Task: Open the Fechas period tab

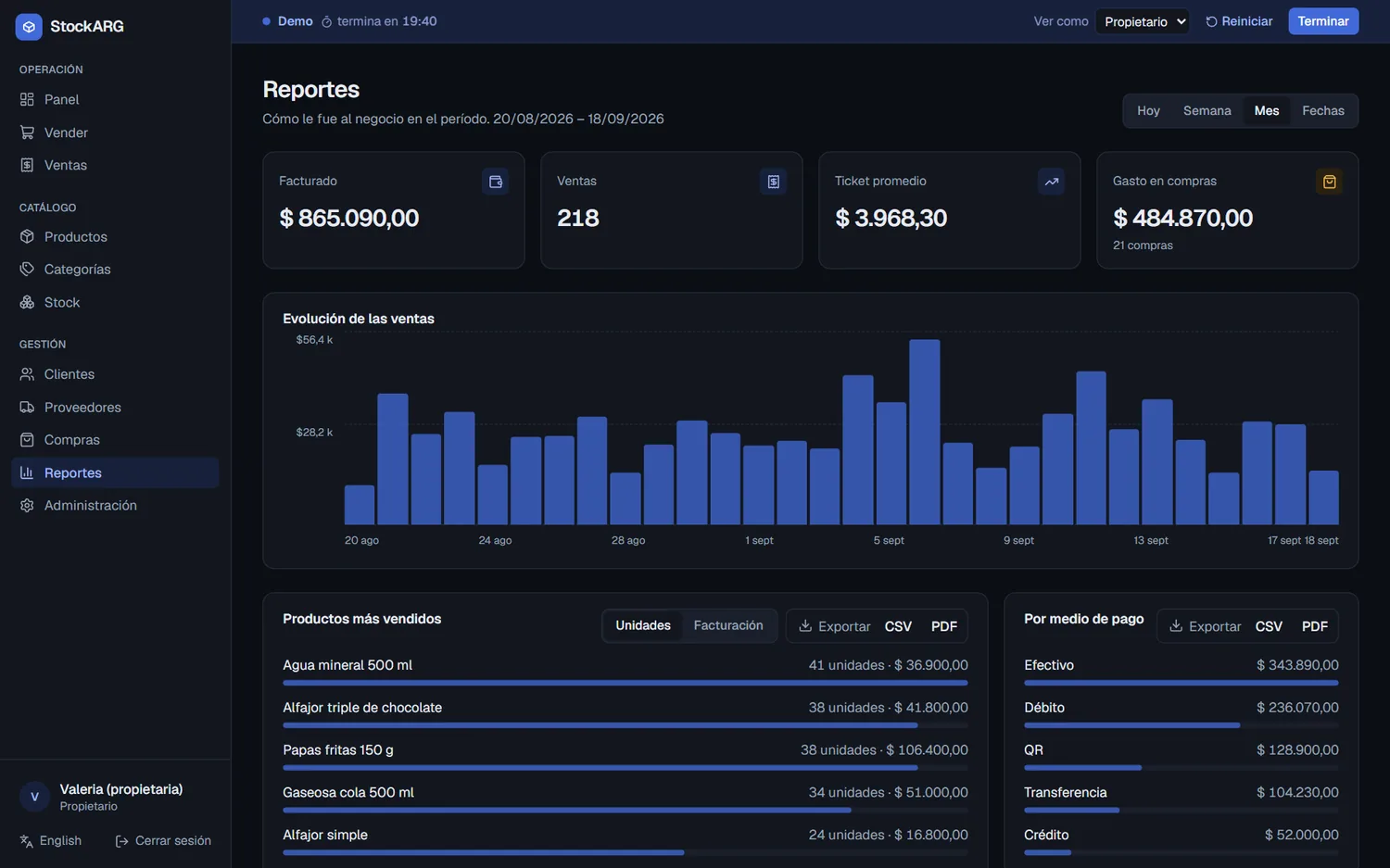Action: coord(1322,110)
